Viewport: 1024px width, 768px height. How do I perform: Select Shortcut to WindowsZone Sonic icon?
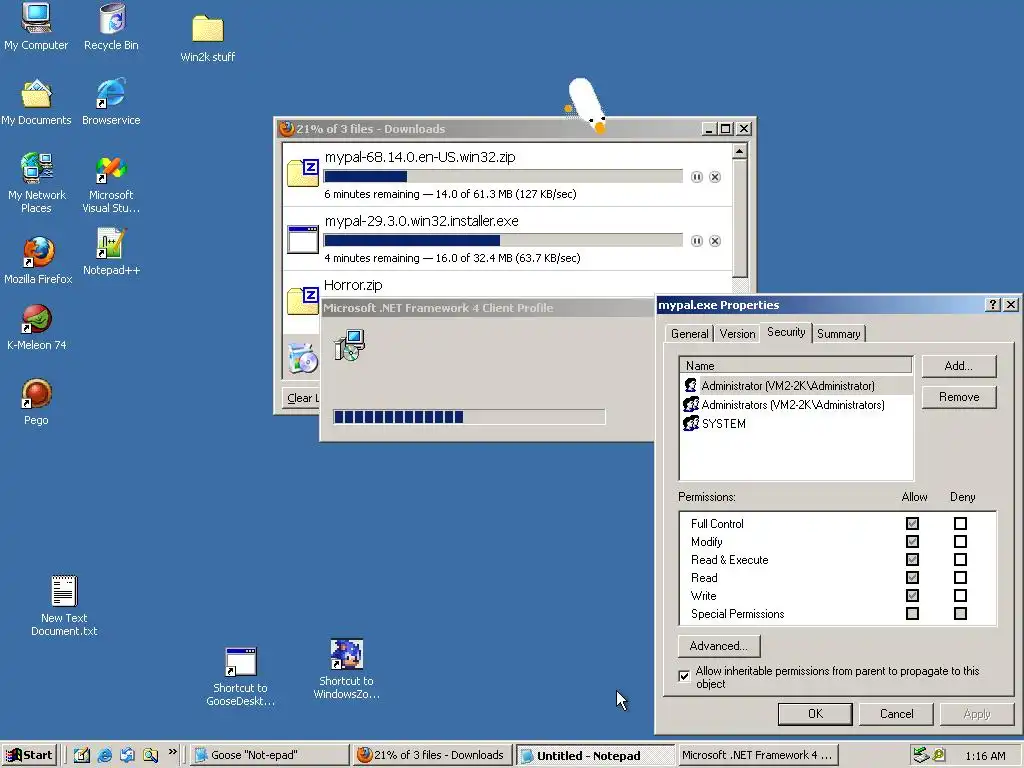346,669
